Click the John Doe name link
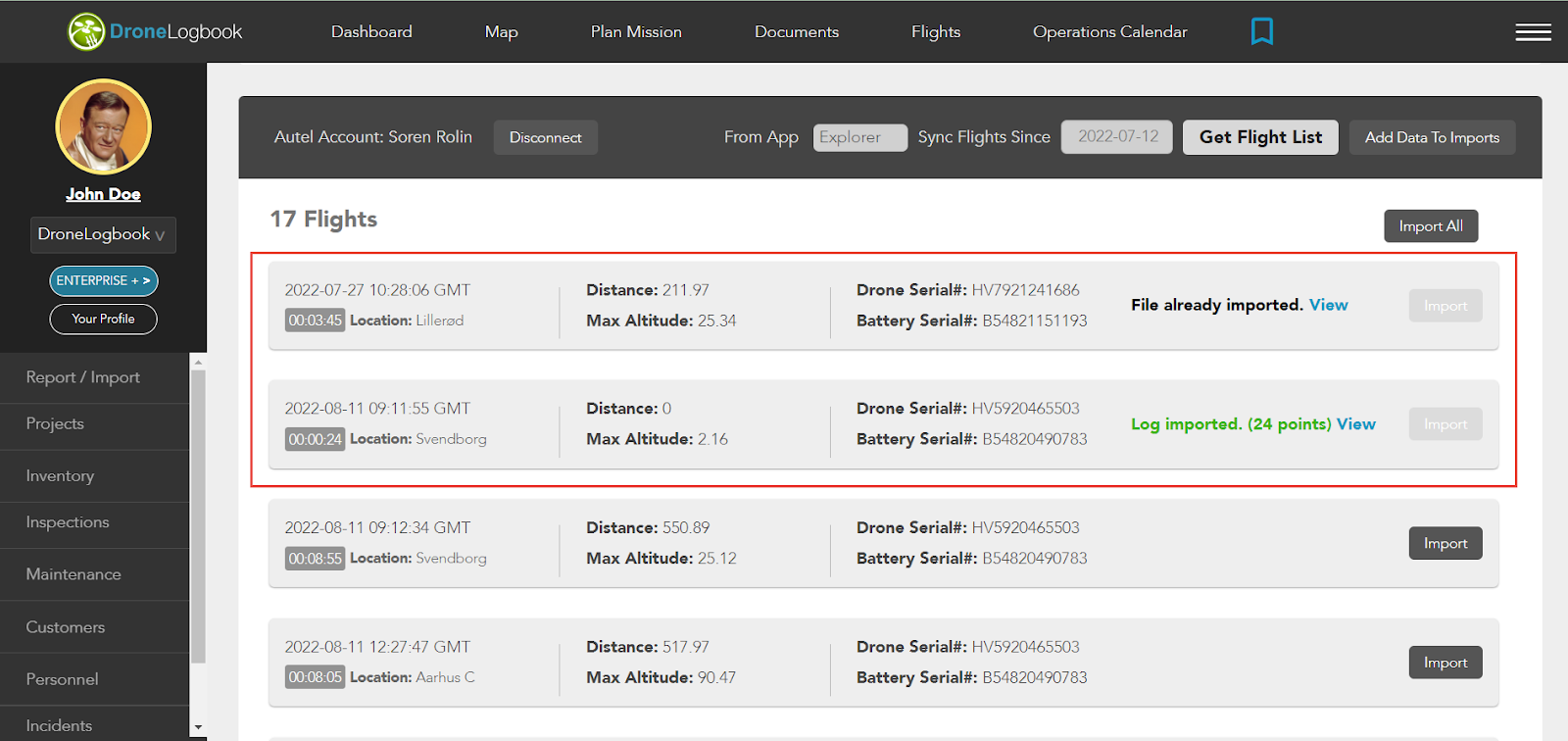This screenshot has height=741, width=1568. (x=103, y=194)
